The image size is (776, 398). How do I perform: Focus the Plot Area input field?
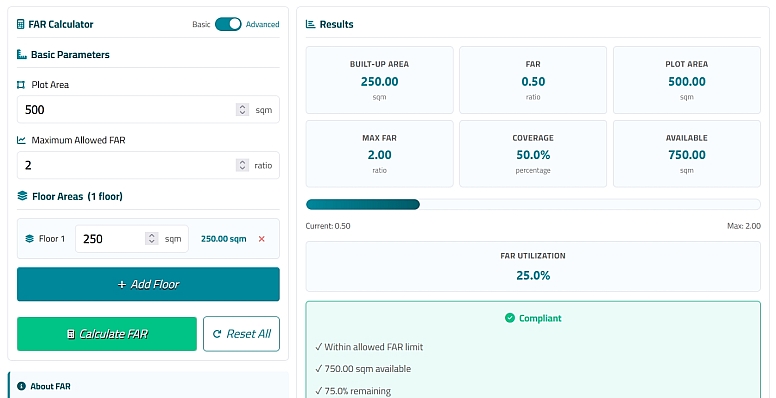click(x=148, y=109)
